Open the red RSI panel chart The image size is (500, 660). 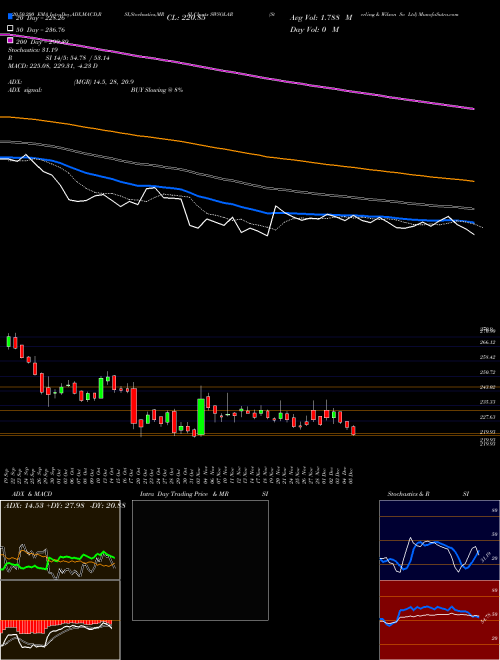coord(439,620)
